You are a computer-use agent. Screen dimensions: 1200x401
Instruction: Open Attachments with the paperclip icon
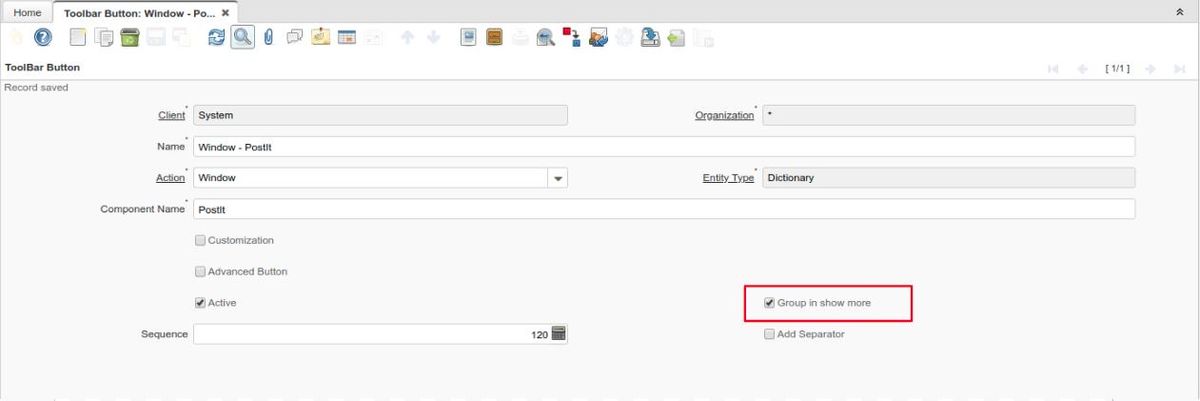pyautogui.click(x=269, y=38)
